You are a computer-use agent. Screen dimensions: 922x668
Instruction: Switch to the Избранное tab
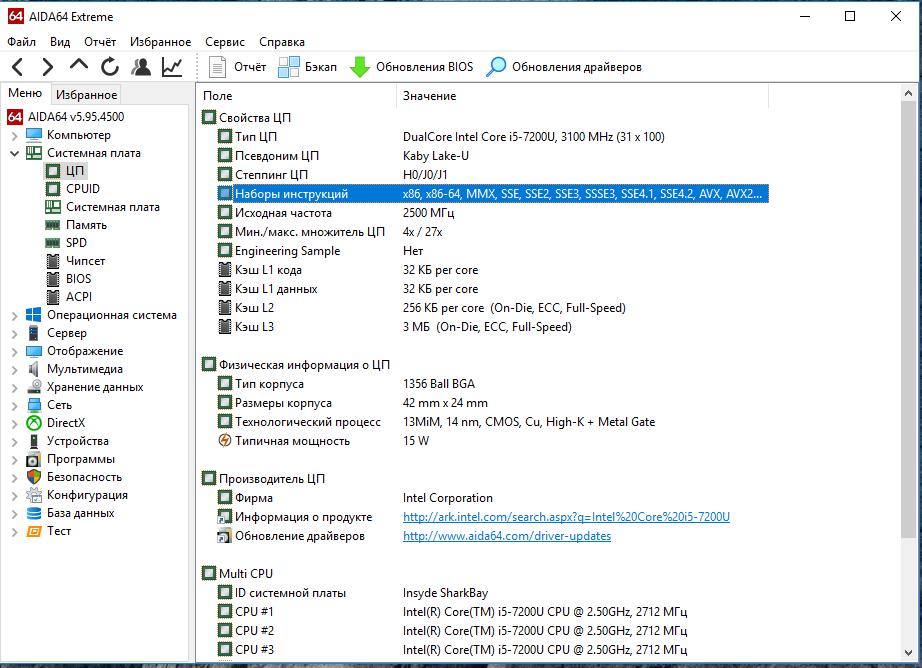86,95
